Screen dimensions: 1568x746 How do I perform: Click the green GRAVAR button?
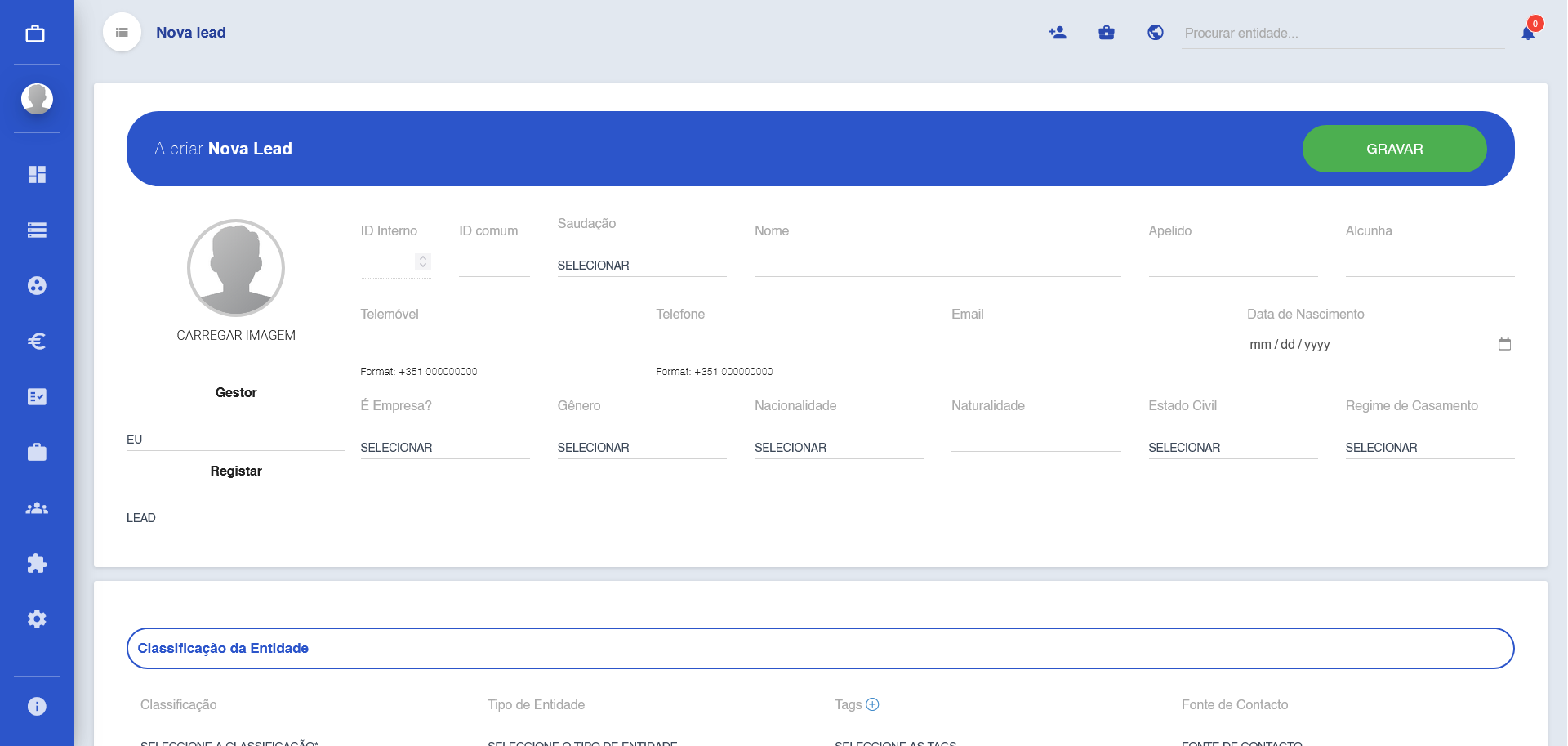1394,149
